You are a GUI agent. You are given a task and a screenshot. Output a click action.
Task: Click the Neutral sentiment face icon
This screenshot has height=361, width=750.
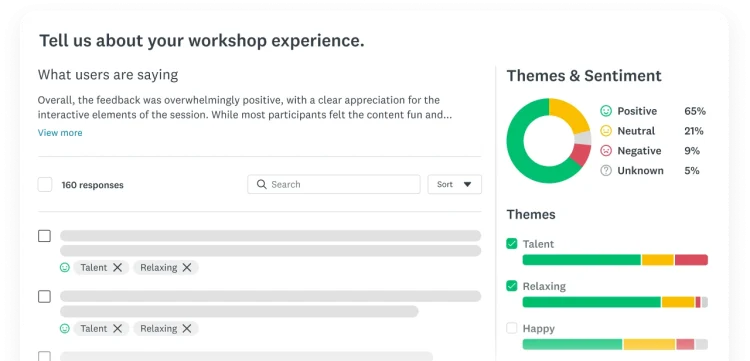(x=606, y=131)
